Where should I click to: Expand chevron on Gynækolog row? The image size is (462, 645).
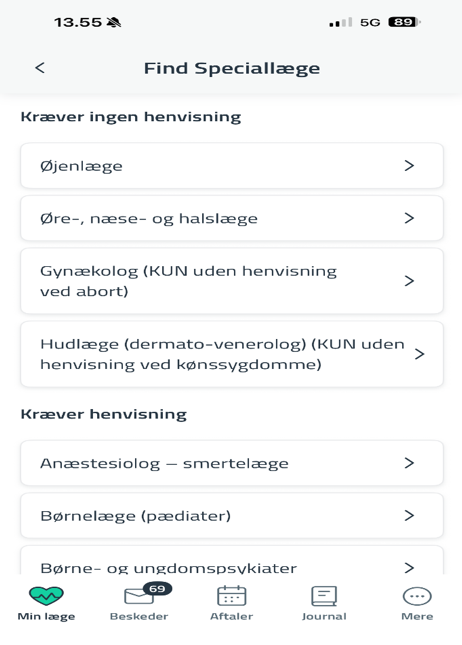coord(409,281)
